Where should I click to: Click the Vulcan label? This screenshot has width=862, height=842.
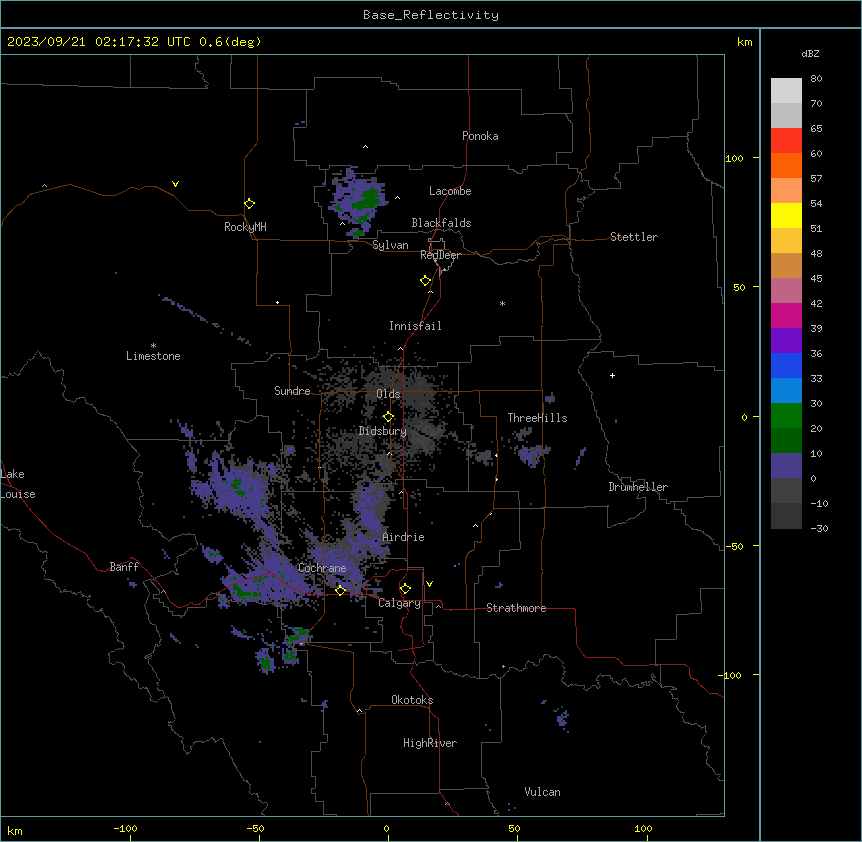[543, 792]
